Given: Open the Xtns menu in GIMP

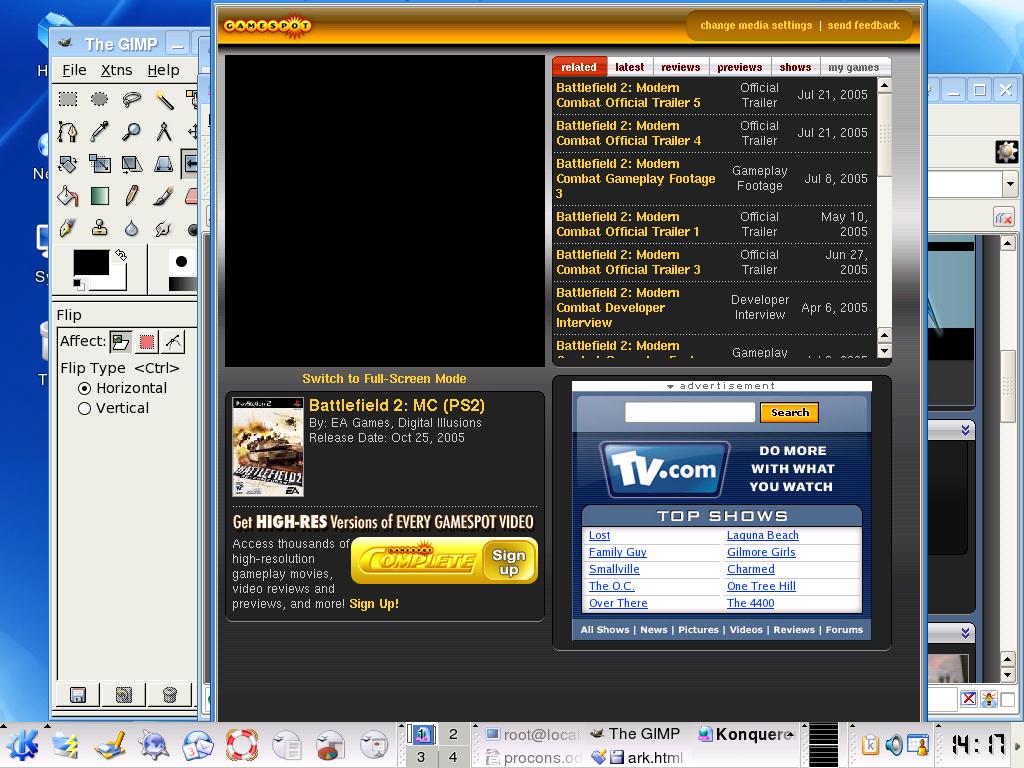Looking at the screenshot, I should pyautogui.click(x=116, y=70).
